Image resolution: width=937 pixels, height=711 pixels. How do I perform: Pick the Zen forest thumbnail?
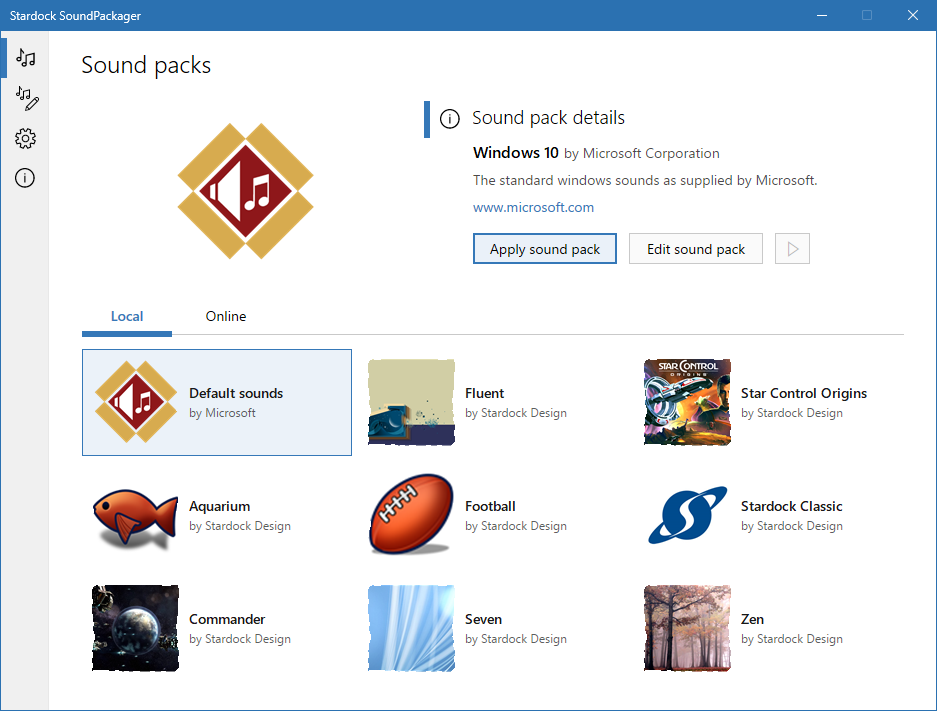[x=687, y=628]
